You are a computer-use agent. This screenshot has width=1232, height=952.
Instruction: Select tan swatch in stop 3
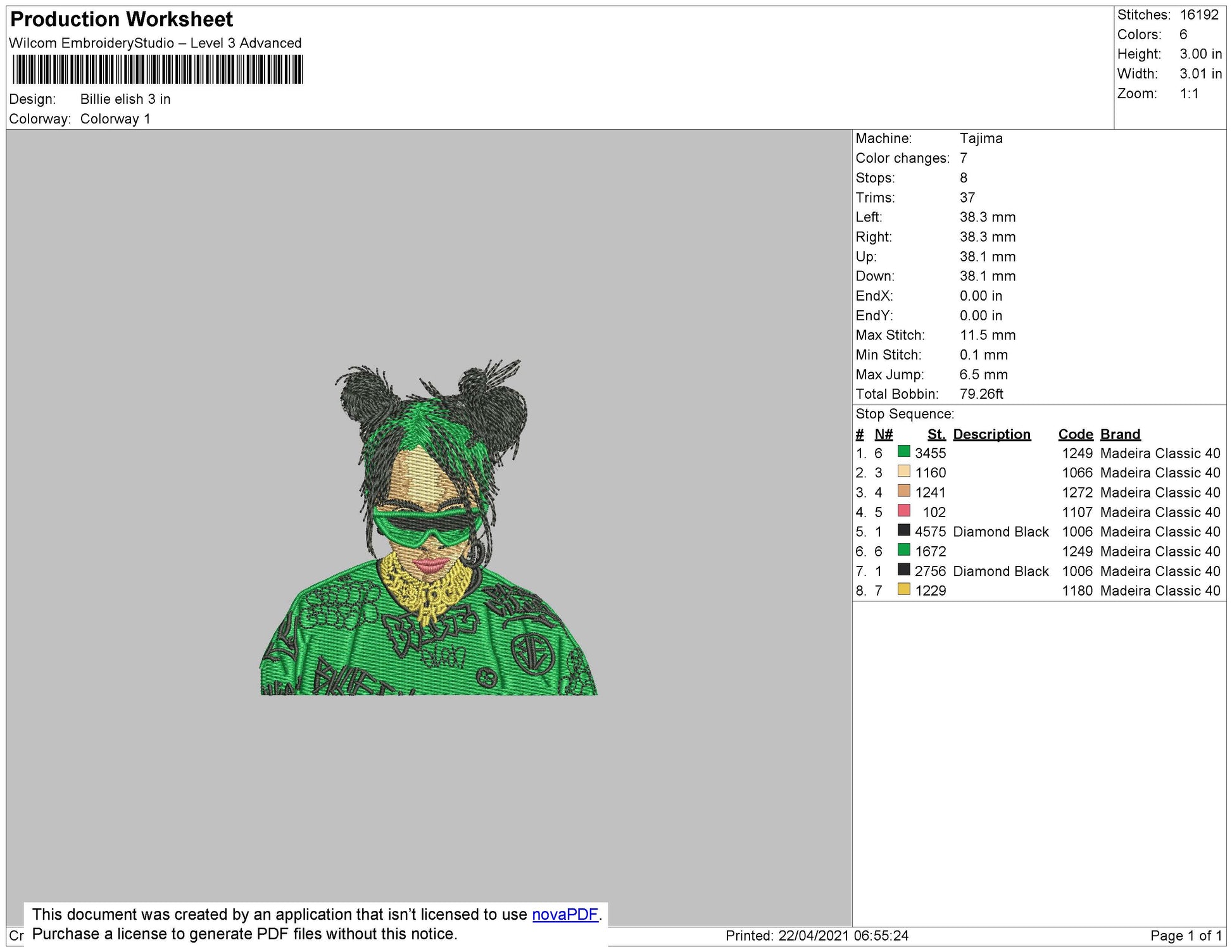tap(903, 491)
